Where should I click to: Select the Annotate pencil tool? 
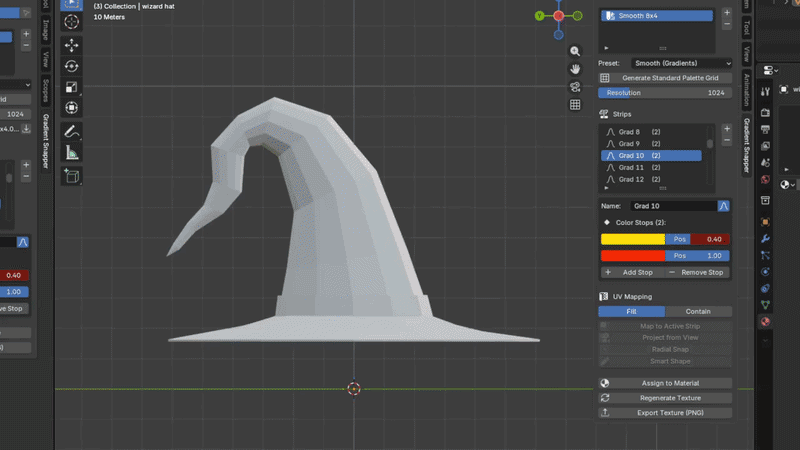click(x=72, y=132)
